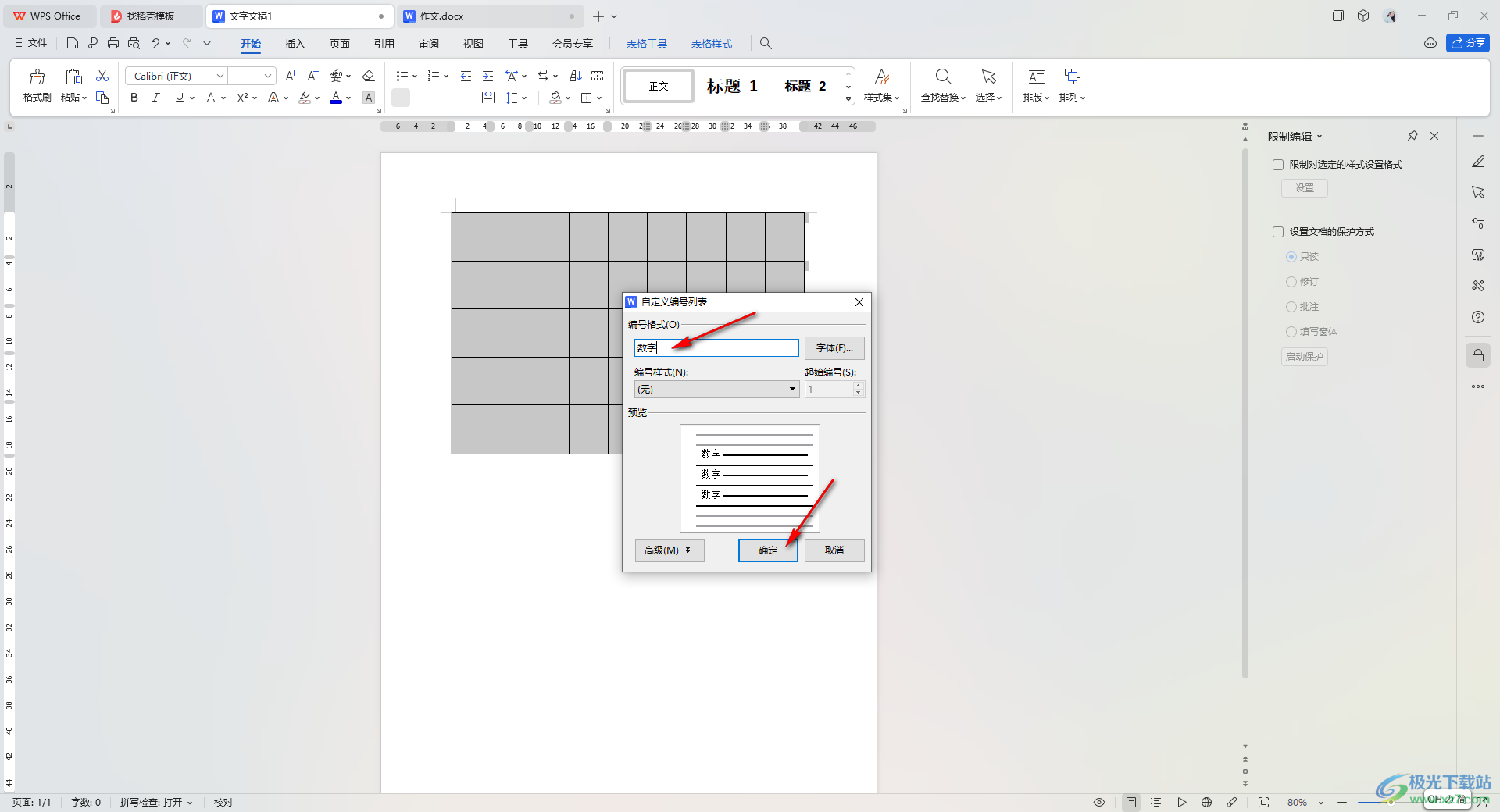Select the 批注 radio option
The width and height of the screenshot is (1500, 812).
[1291, 307]
